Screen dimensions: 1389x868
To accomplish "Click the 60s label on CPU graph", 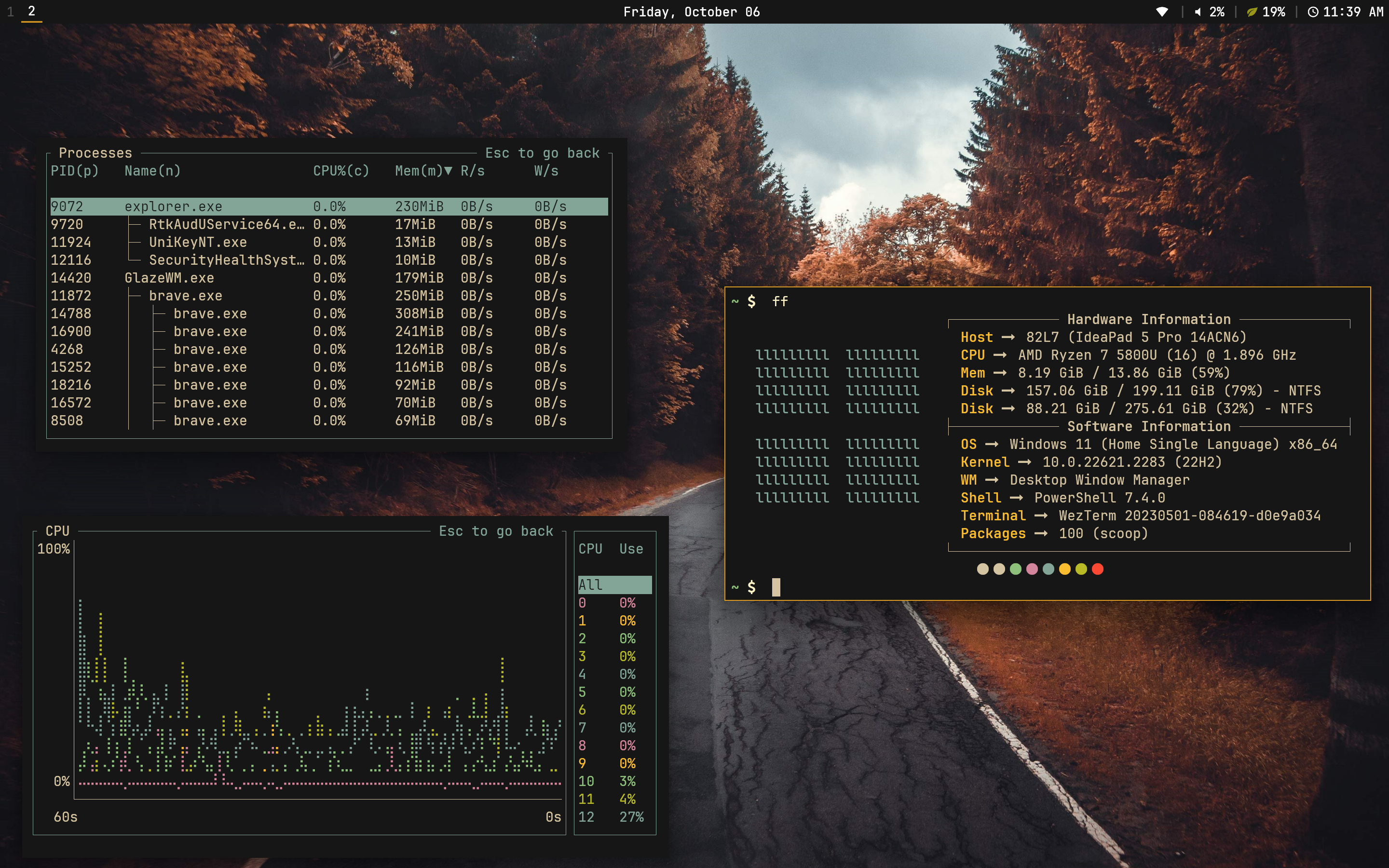I will [x=66, y=817].
